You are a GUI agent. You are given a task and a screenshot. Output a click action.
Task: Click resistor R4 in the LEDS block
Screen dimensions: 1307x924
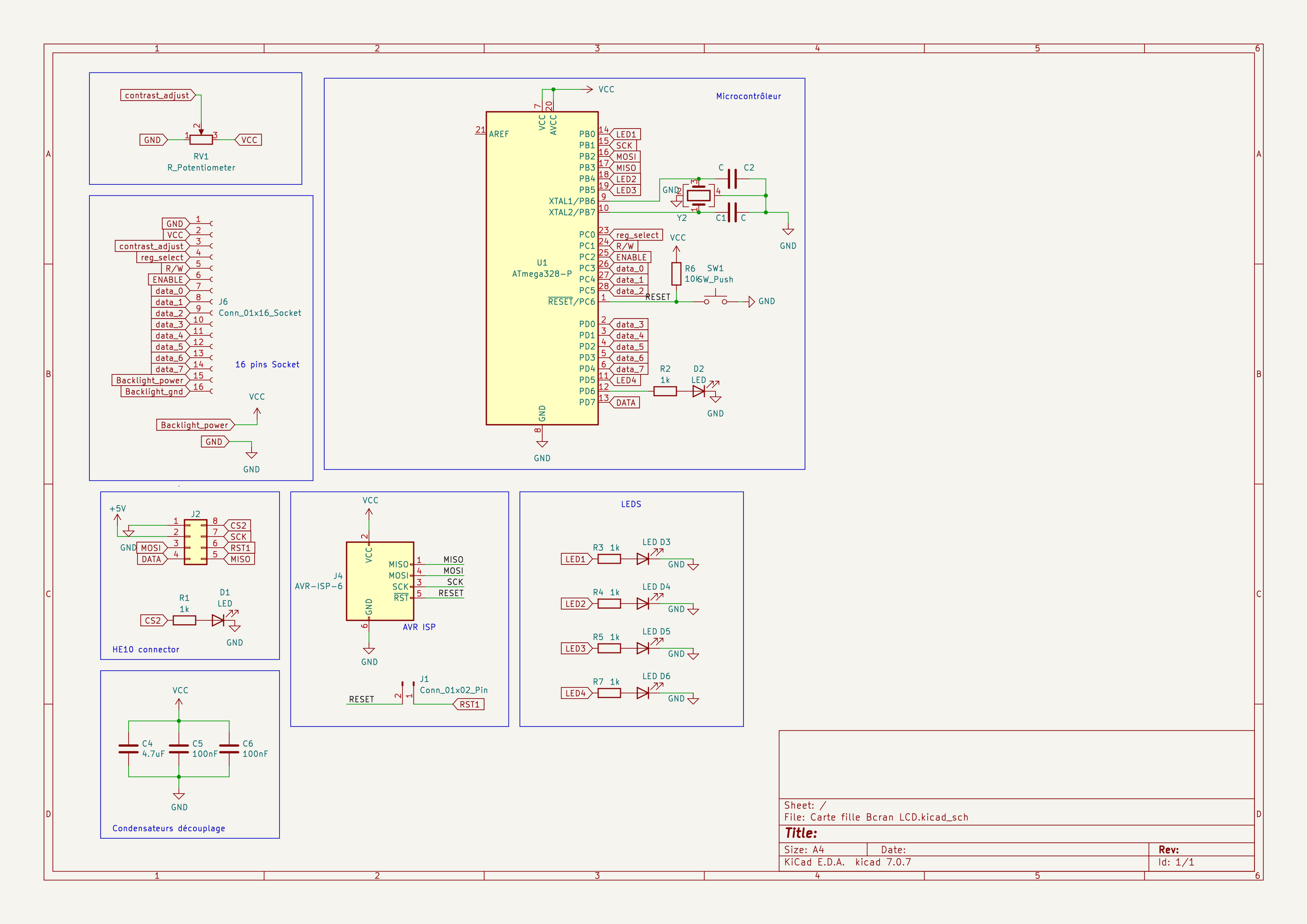[609, 603]
